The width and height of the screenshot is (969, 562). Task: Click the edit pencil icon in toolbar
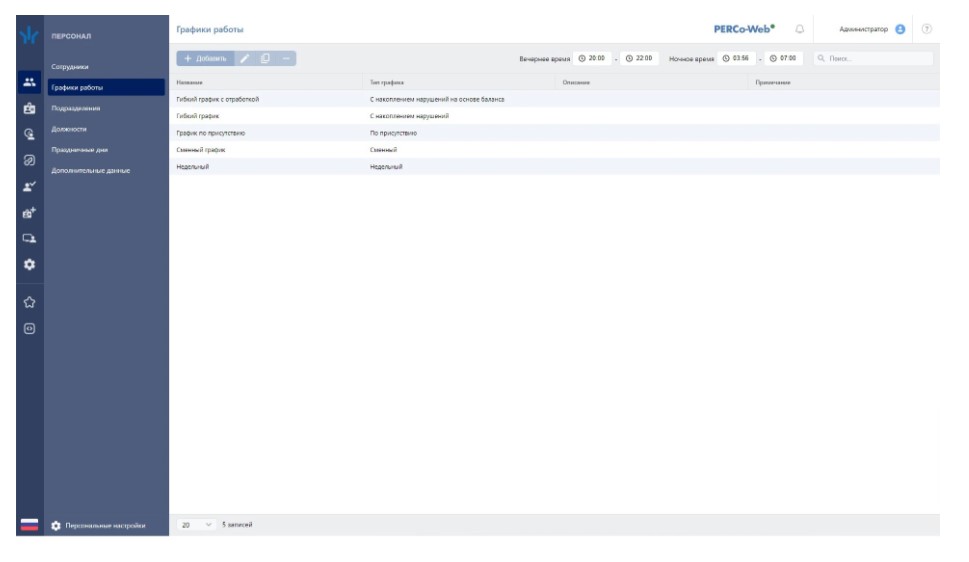point(246,59)
